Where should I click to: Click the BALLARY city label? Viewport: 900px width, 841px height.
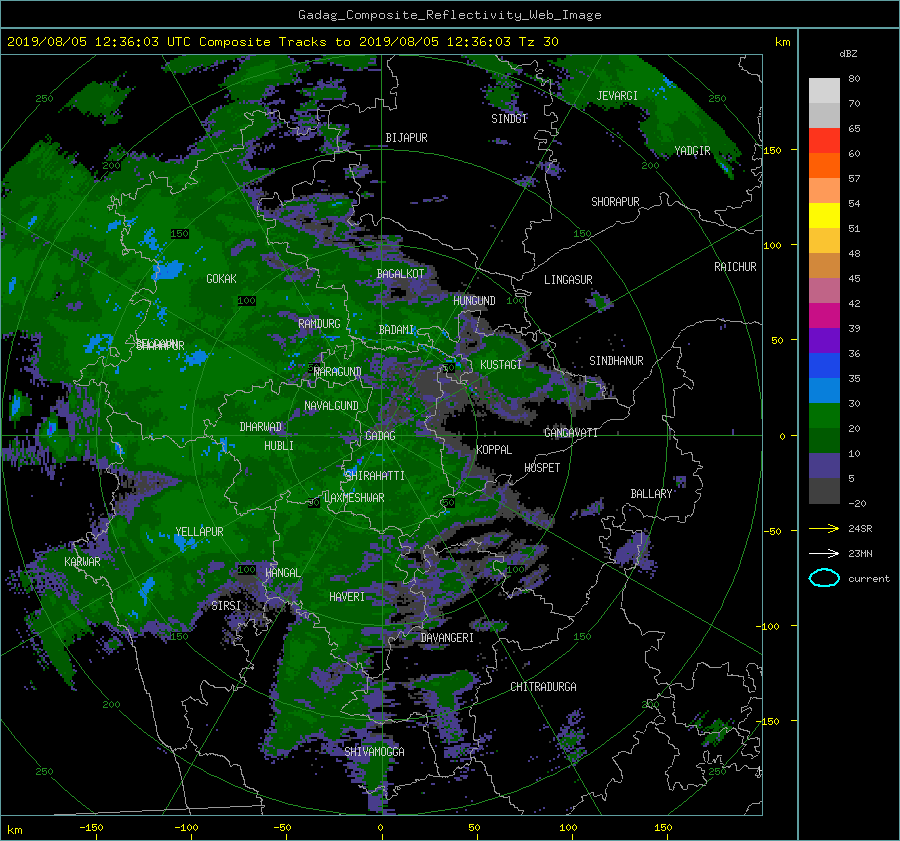651,494
